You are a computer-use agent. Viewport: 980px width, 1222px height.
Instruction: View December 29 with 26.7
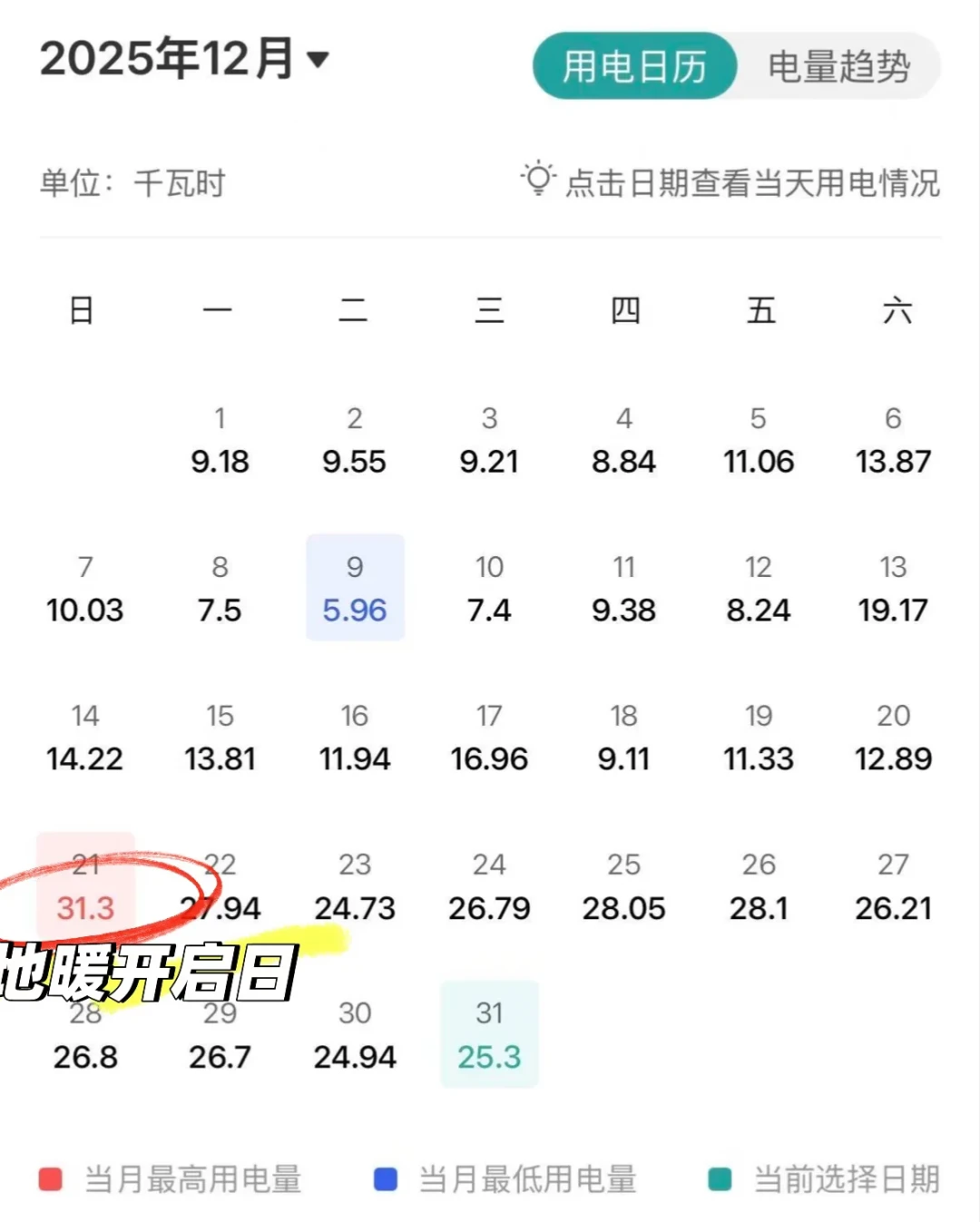pyautogui.click(x=220, y=1035)
